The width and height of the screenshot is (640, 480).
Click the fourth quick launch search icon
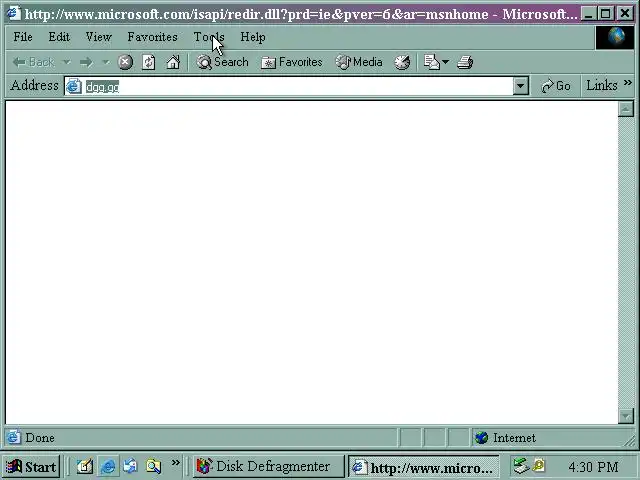tap(153, 466)
